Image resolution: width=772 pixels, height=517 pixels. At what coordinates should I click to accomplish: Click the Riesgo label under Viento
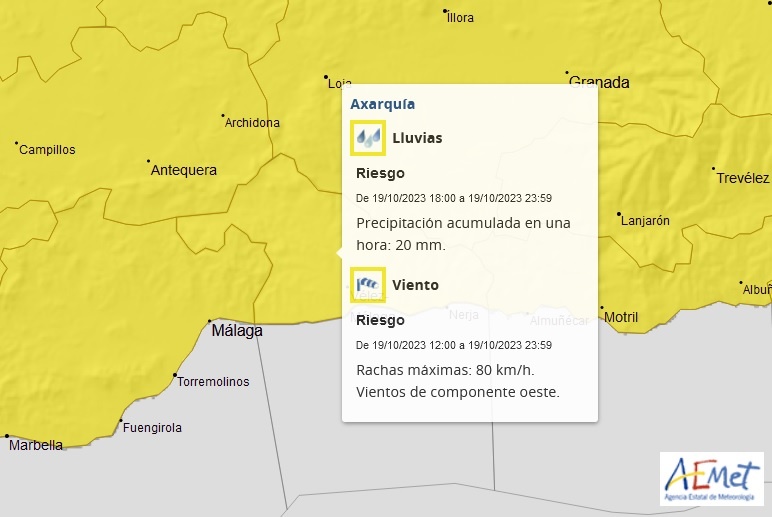point(380,320)
